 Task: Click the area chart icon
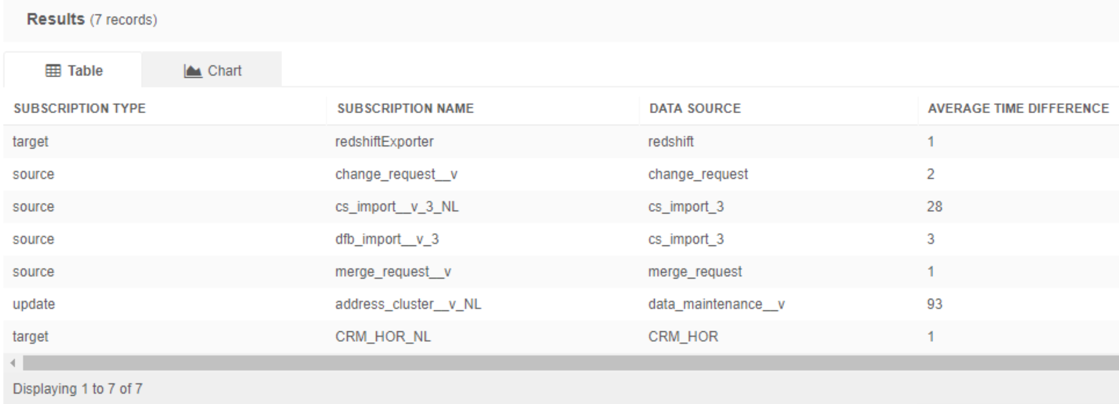tap(192, 71)
